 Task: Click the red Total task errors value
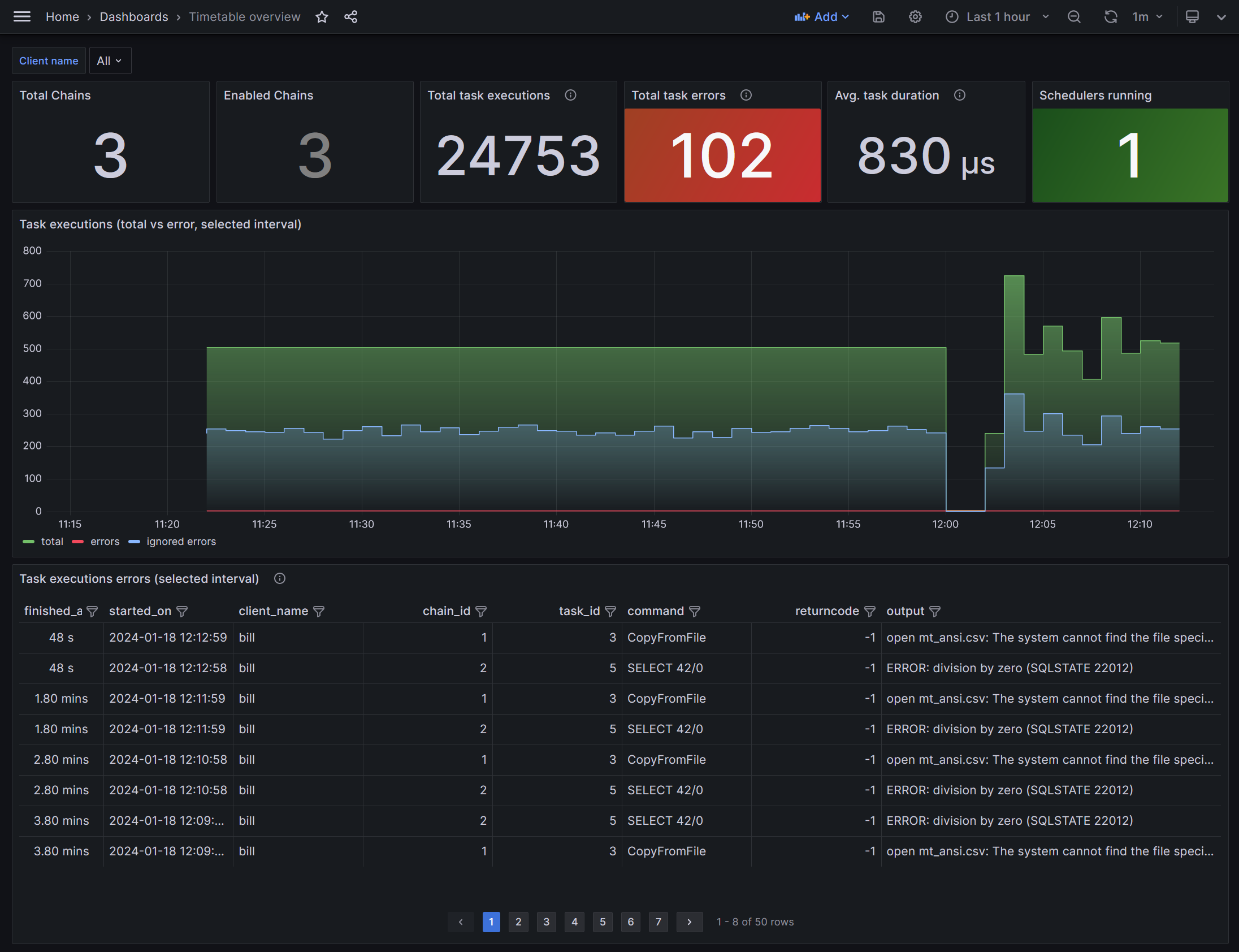tap(722, 155)
